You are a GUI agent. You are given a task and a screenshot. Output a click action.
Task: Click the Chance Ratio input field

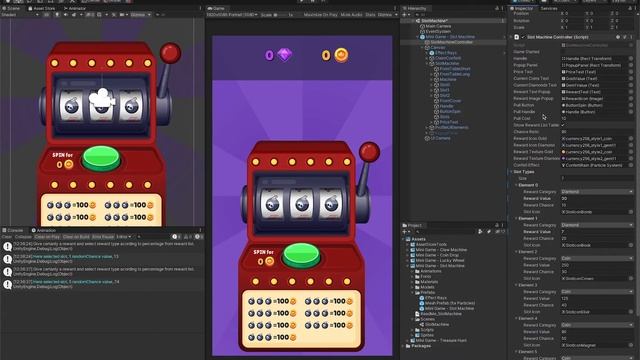tap(597, 132)
